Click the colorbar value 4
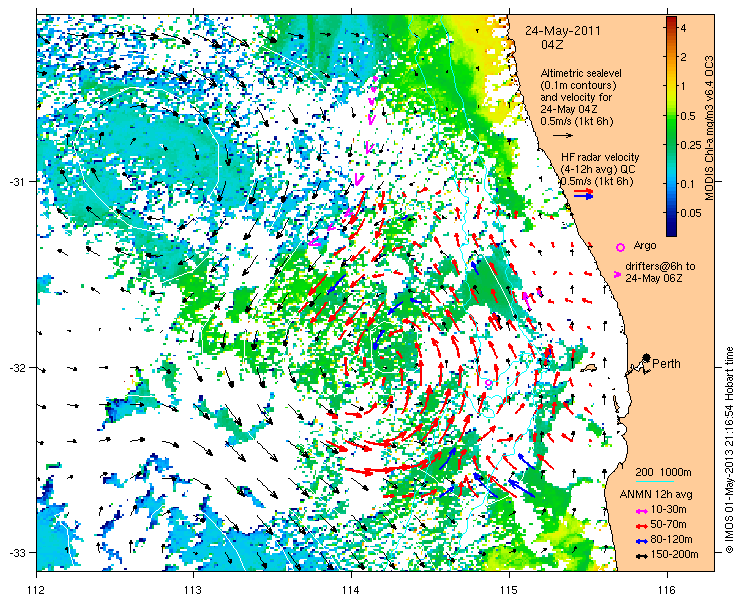Image resolution: width=740 pixels, height=600 pixels. (683, 28)
